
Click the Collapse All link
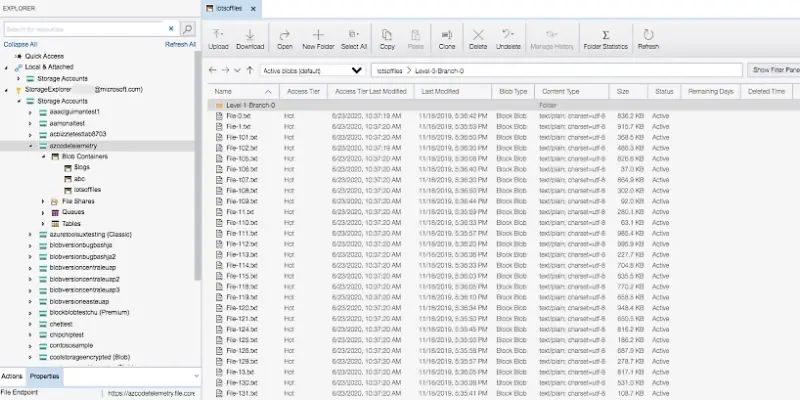click(20, 44)
